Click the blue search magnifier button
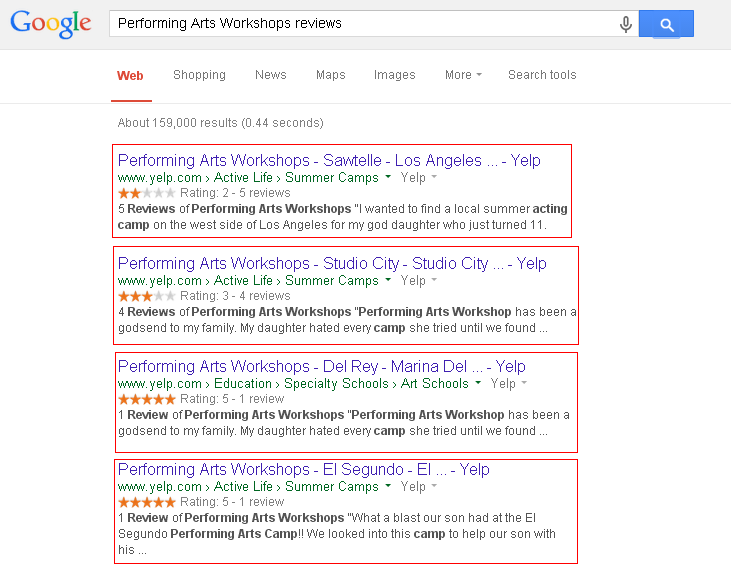This screenshot has width=731, height=575. click(666, 24)
